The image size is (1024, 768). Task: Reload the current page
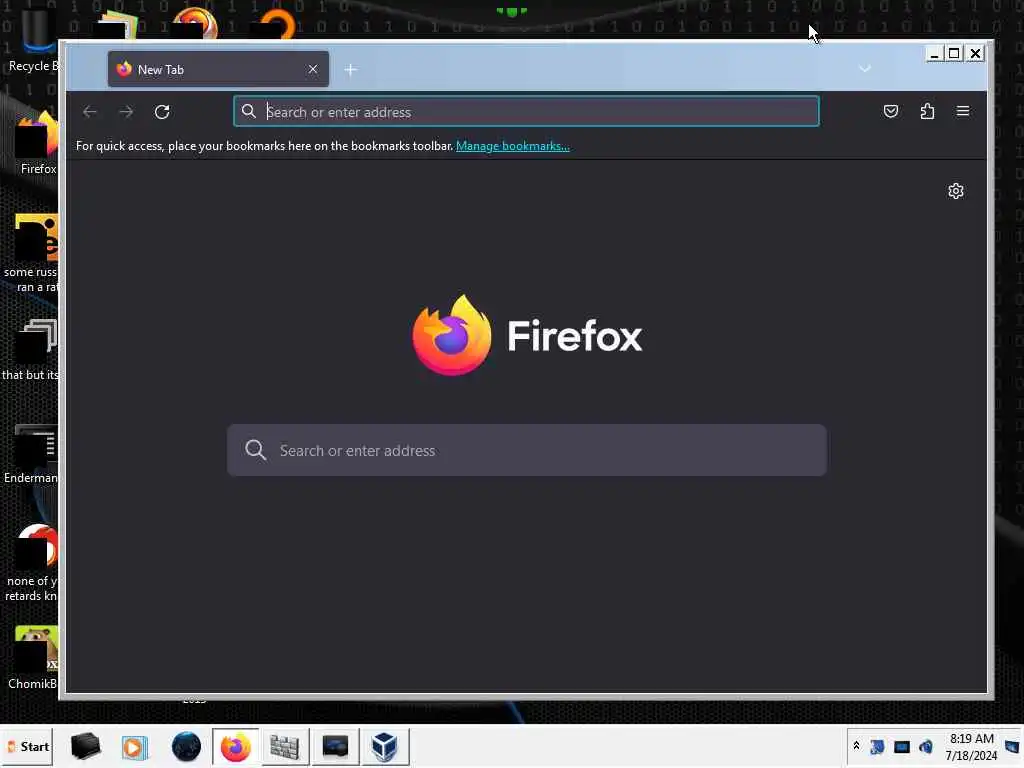[162, 112]
